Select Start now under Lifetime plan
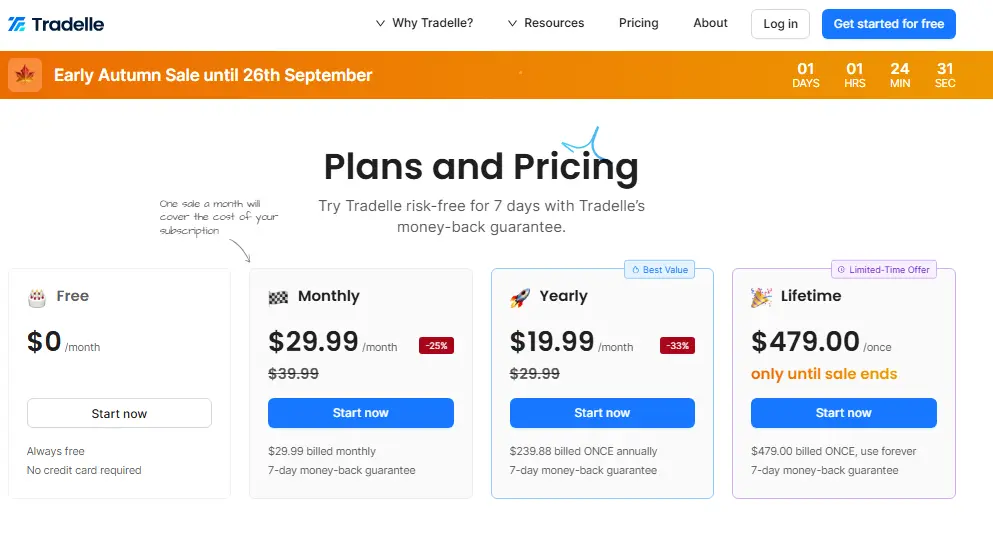The width and height of the screenshot is (993, 541). coord(843,413)
